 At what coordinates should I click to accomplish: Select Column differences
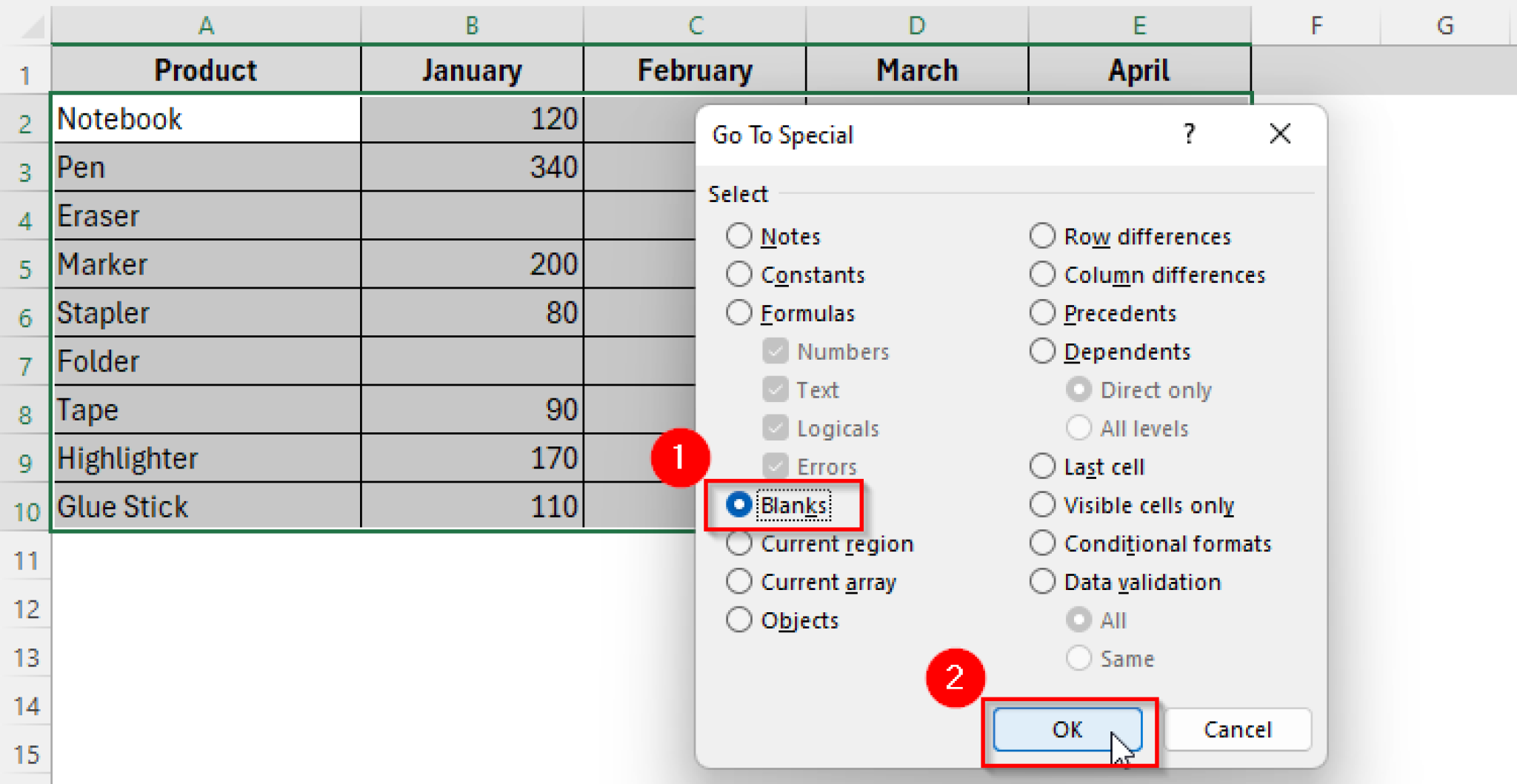(x=1042, y=274)
